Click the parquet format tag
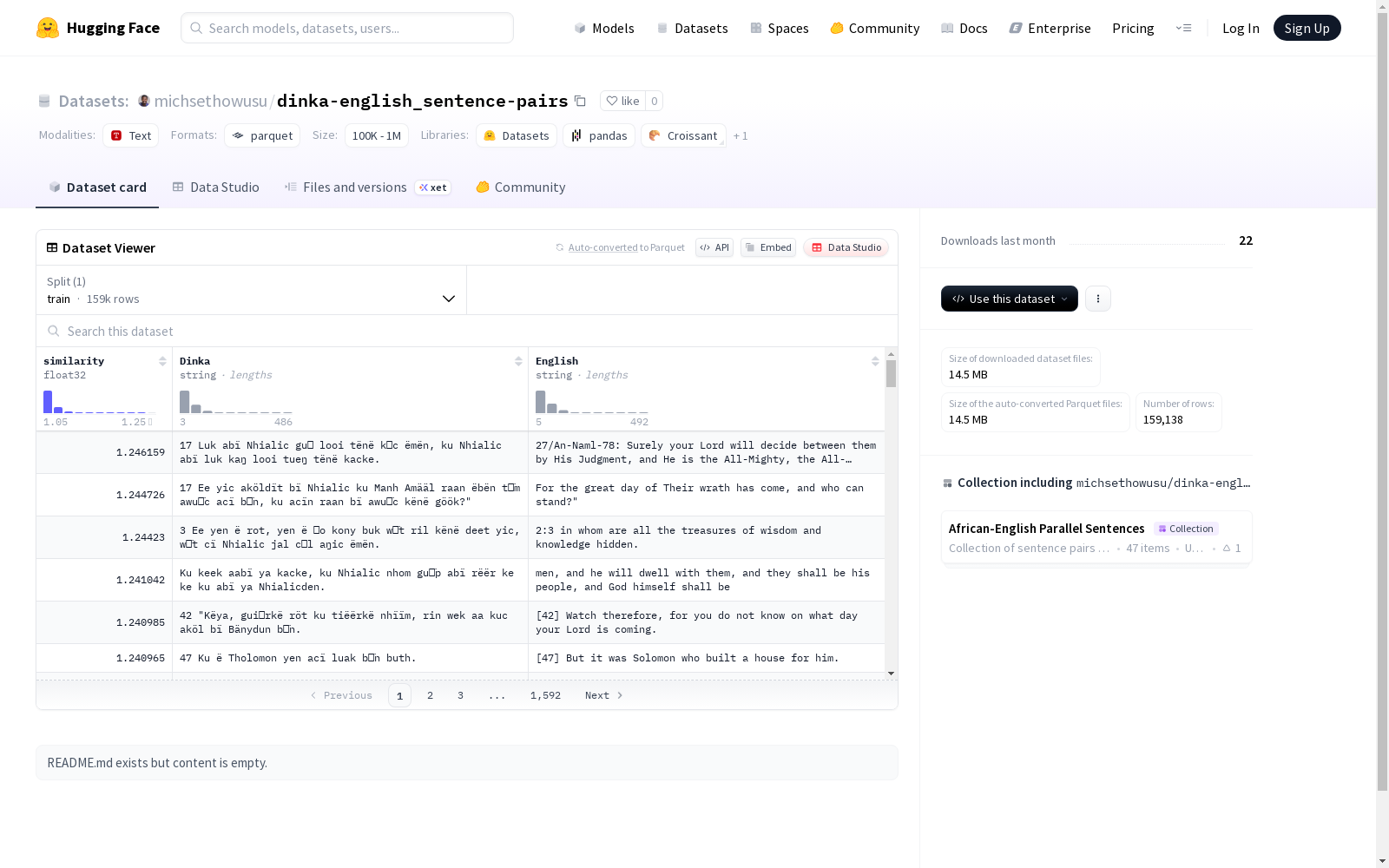1389x868 pixels. pos(262,135)
